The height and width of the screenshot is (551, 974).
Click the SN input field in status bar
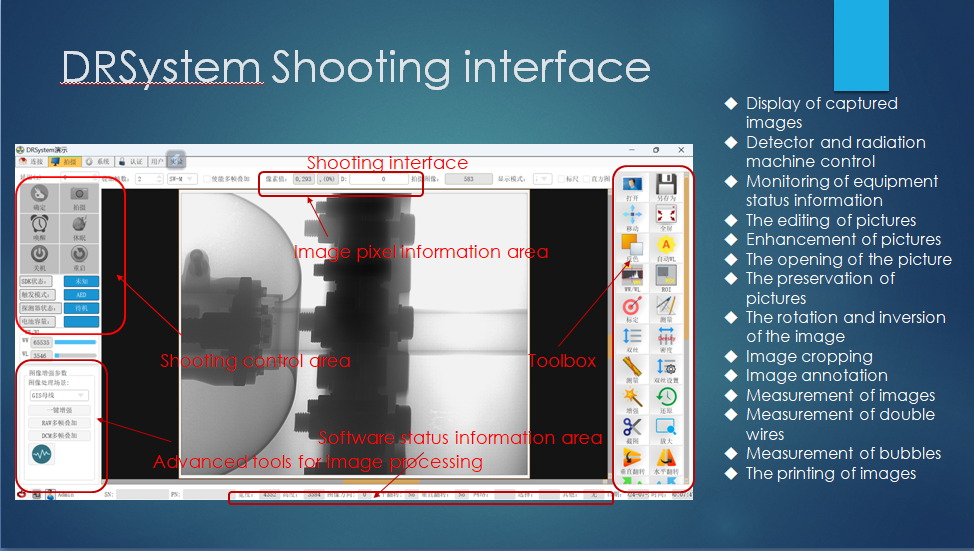click(x=142, y=494)
